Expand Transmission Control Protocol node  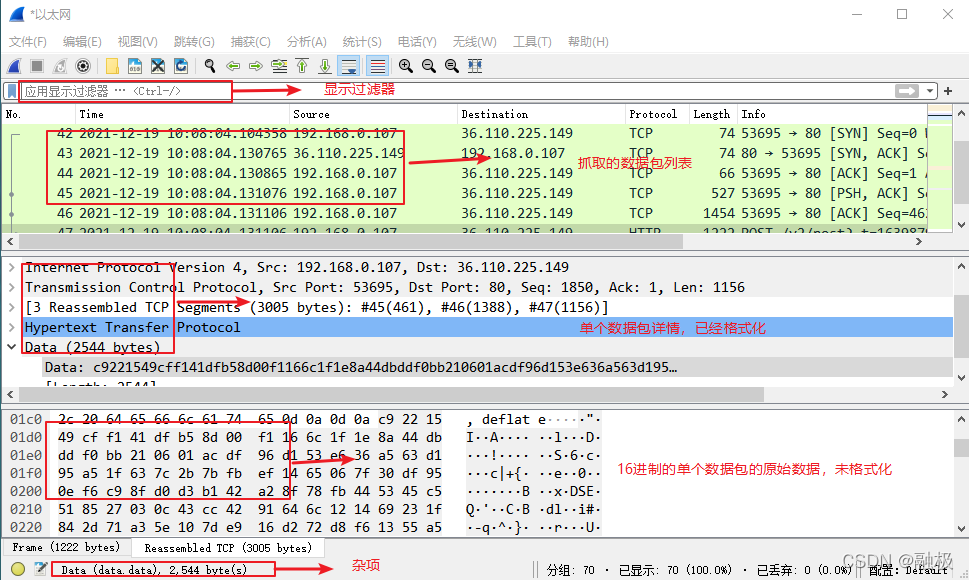point(12,287)
